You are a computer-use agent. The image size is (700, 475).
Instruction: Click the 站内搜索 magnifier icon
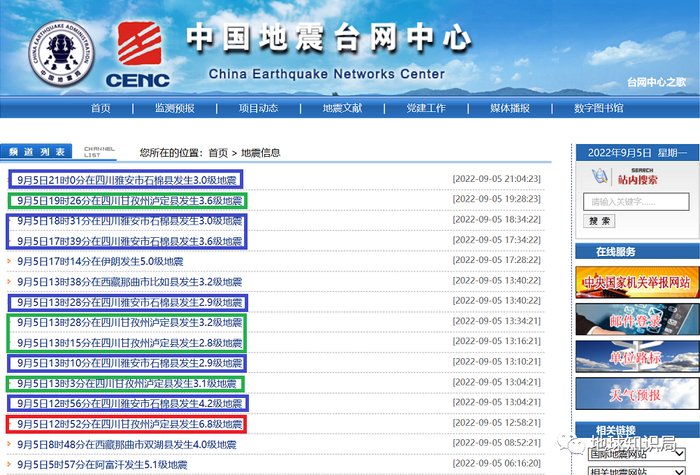tap(600, 176)
